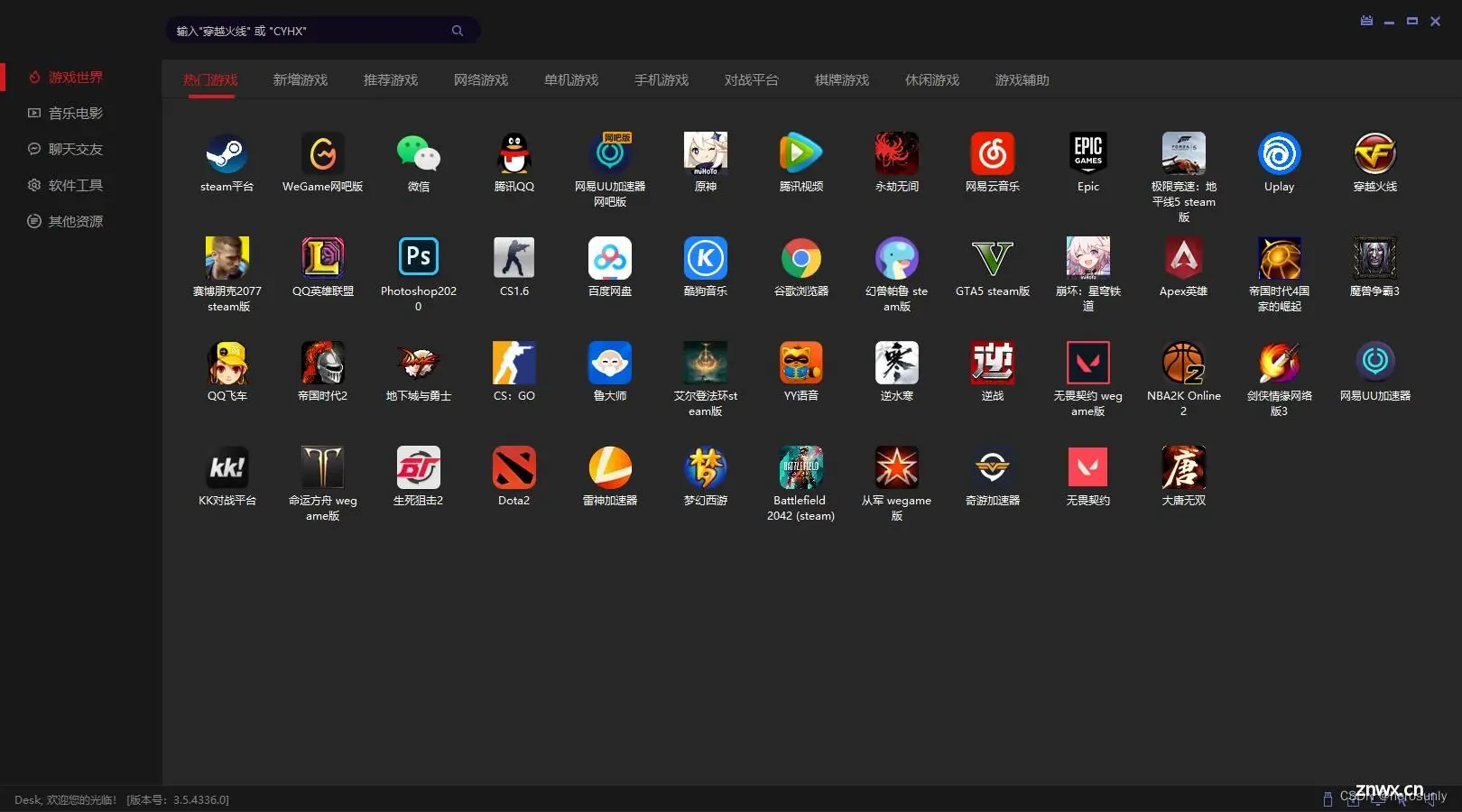Launch the 原神 game icon
The image size is (1462, 812).
706,154
